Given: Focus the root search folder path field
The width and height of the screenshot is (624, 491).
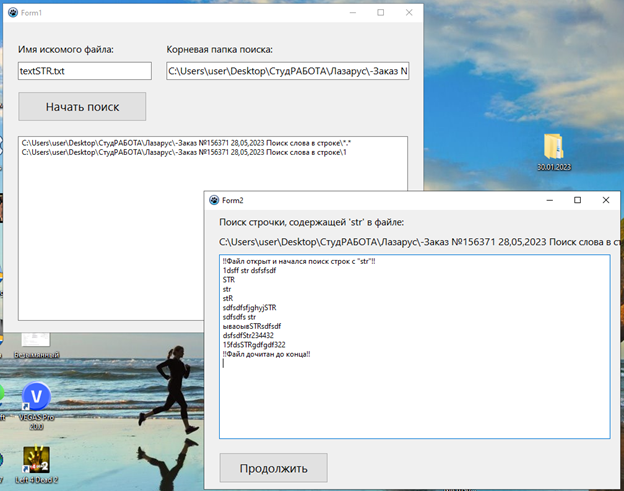Looking at the screenshot, I should click(x=288, y=71).
